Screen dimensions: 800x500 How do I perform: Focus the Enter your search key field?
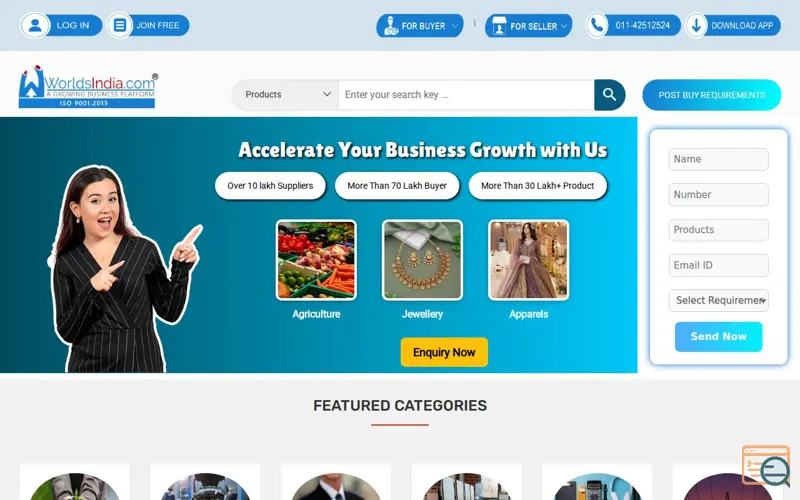(466, 94)
